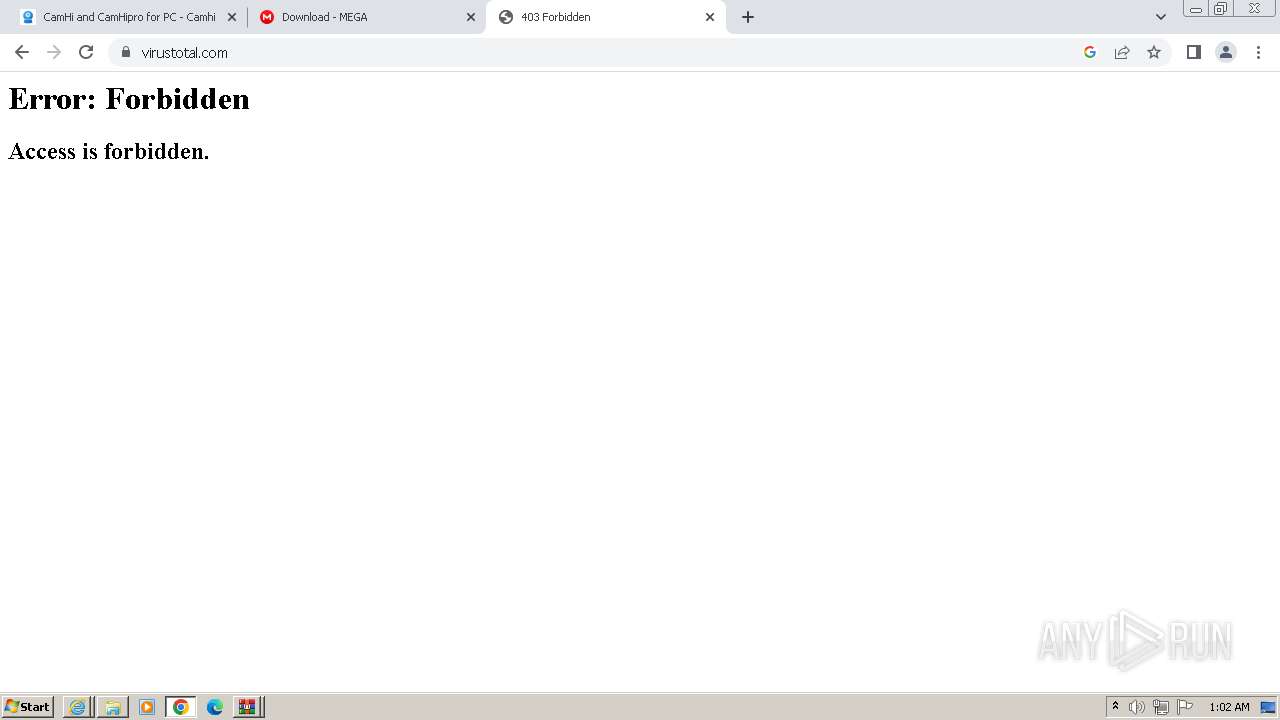Image resolution: width=1280 pixels, height=720 pixels.
Task: Open Windows Media Player from the taskbar
Action: pos(147,707)
